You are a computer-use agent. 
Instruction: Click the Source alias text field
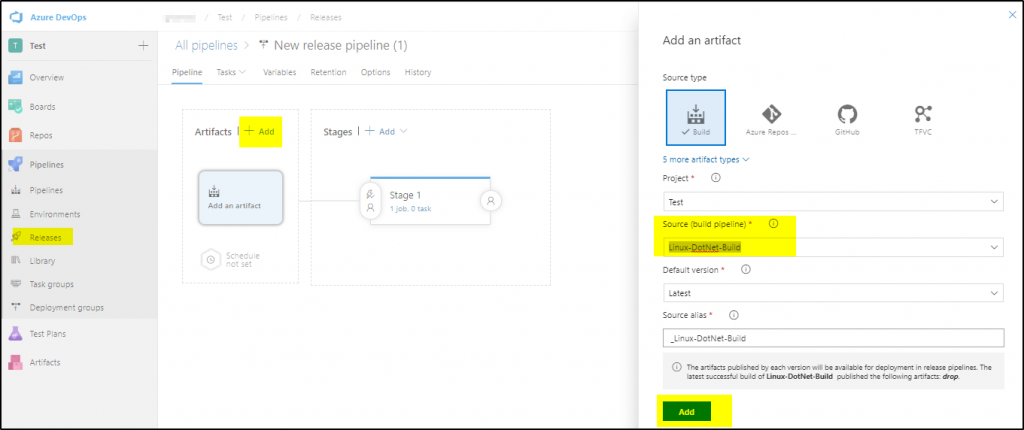[x=832, y=338]
